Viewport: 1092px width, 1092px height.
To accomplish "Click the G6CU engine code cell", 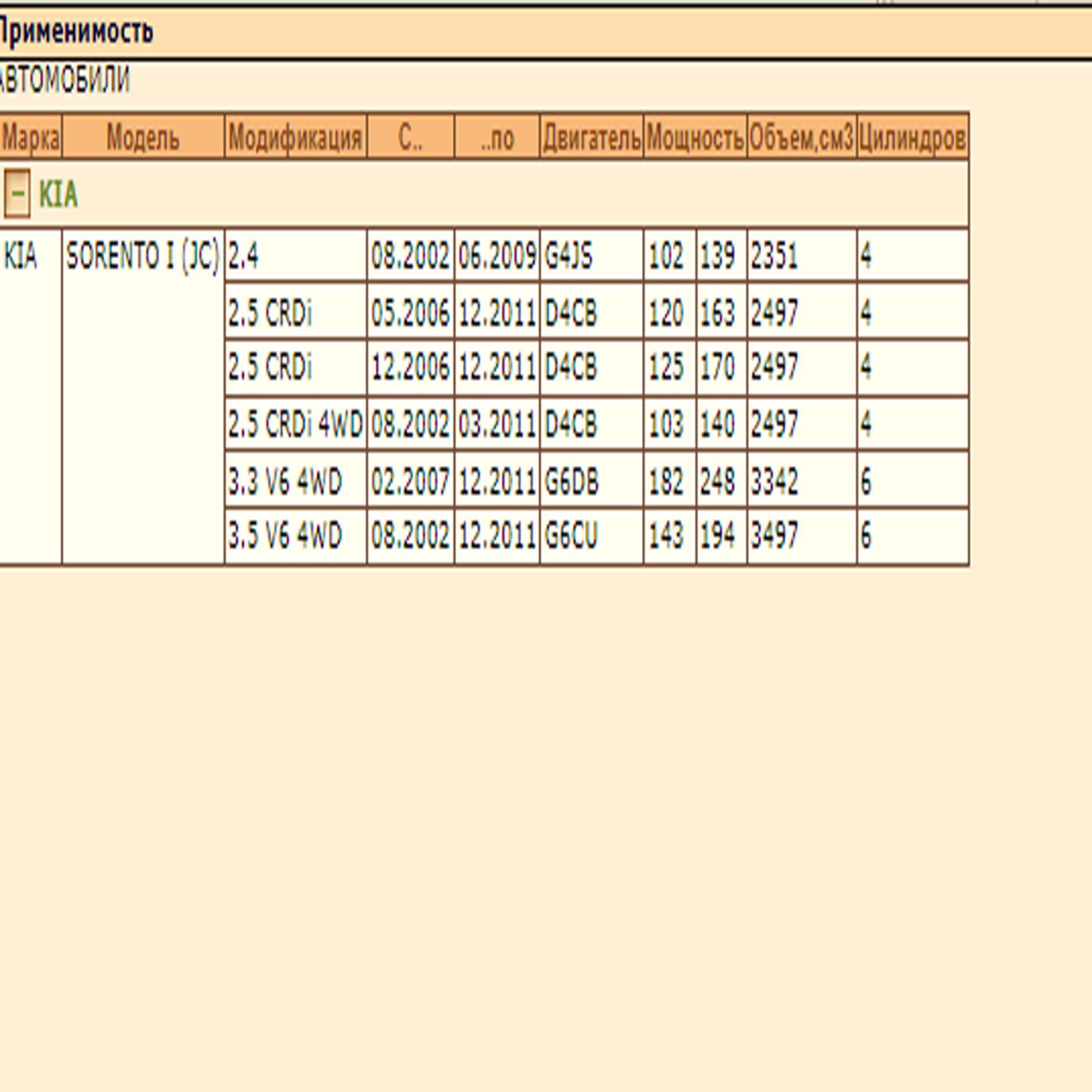I will (570, 536).
